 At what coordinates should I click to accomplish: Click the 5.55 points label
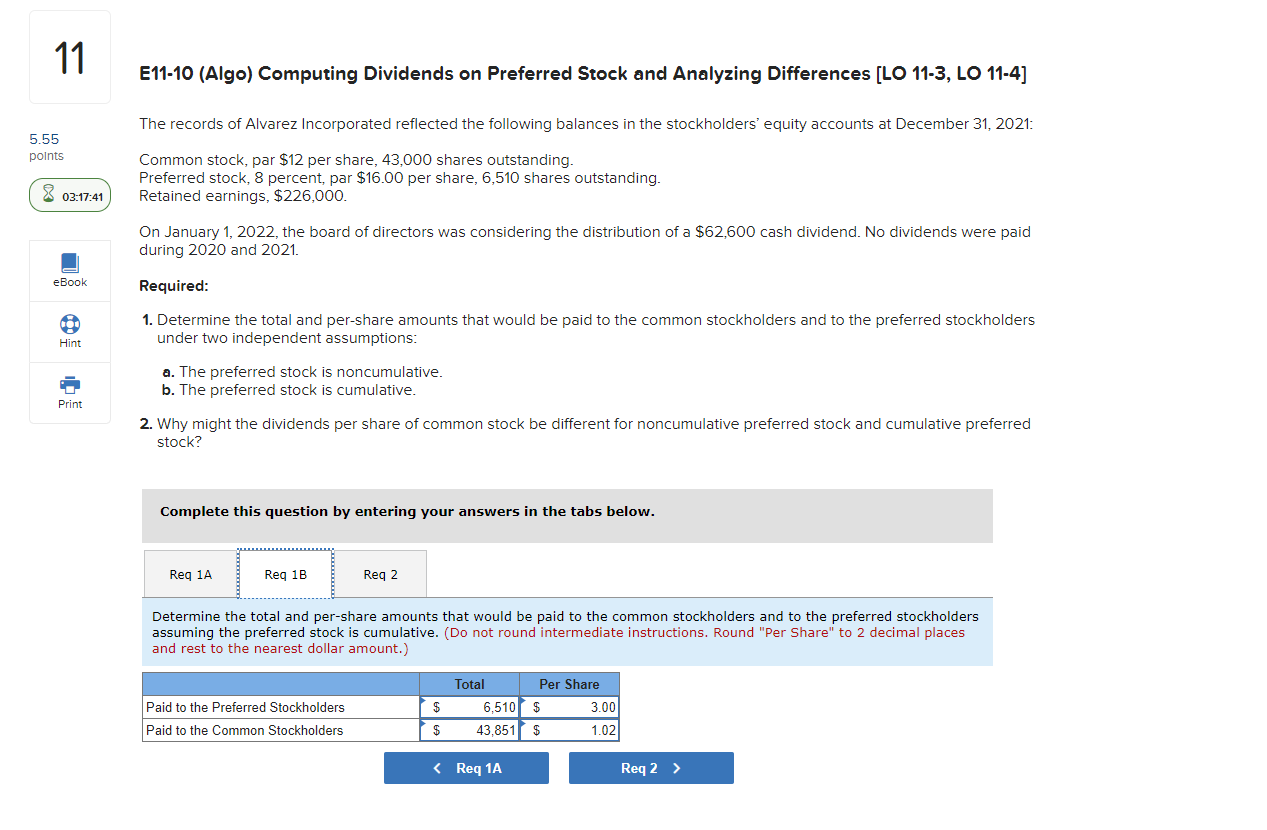(46, 146)
